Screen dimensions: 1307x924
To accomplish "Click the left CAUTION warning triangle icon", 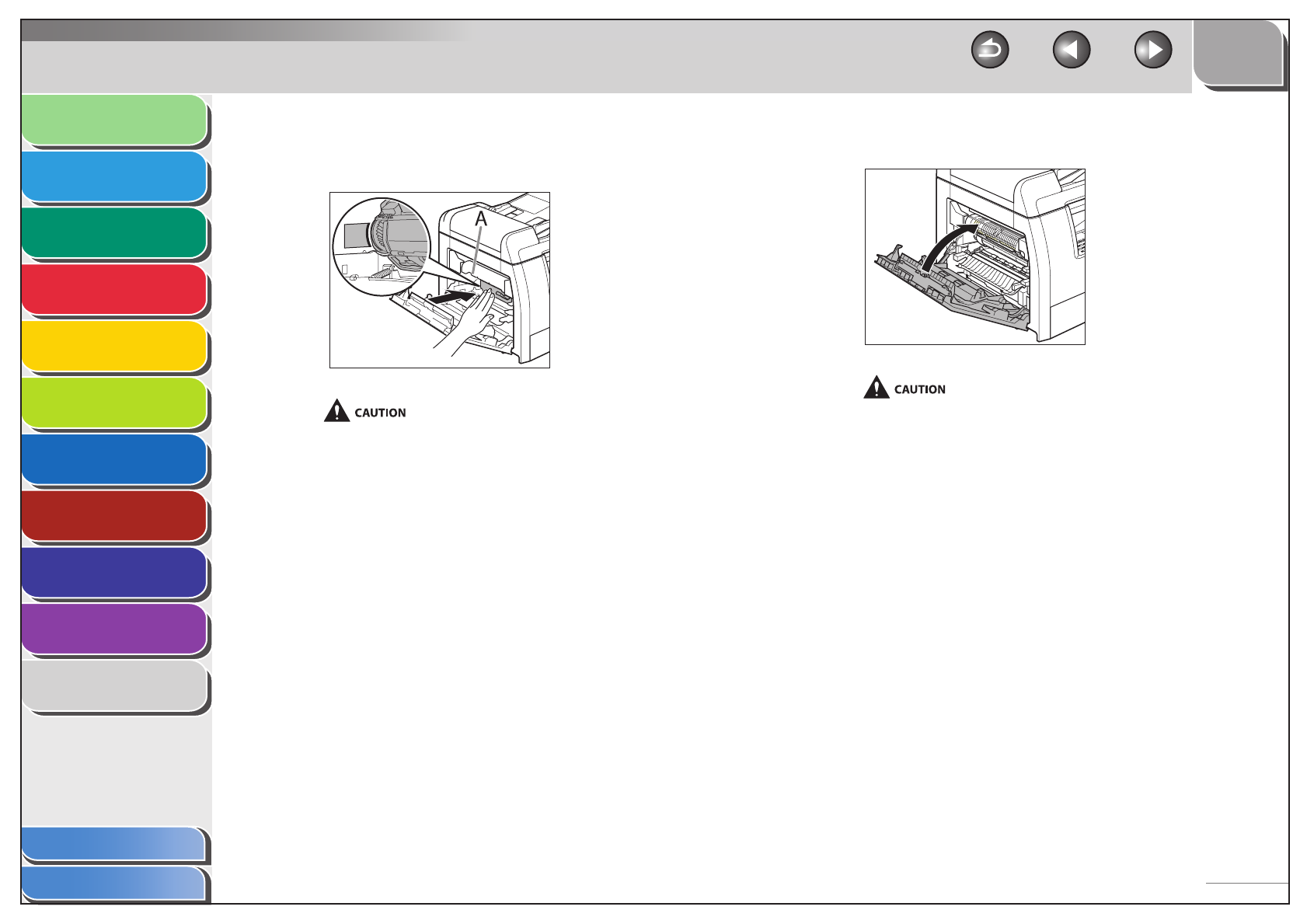I will (x=336, y=410).
